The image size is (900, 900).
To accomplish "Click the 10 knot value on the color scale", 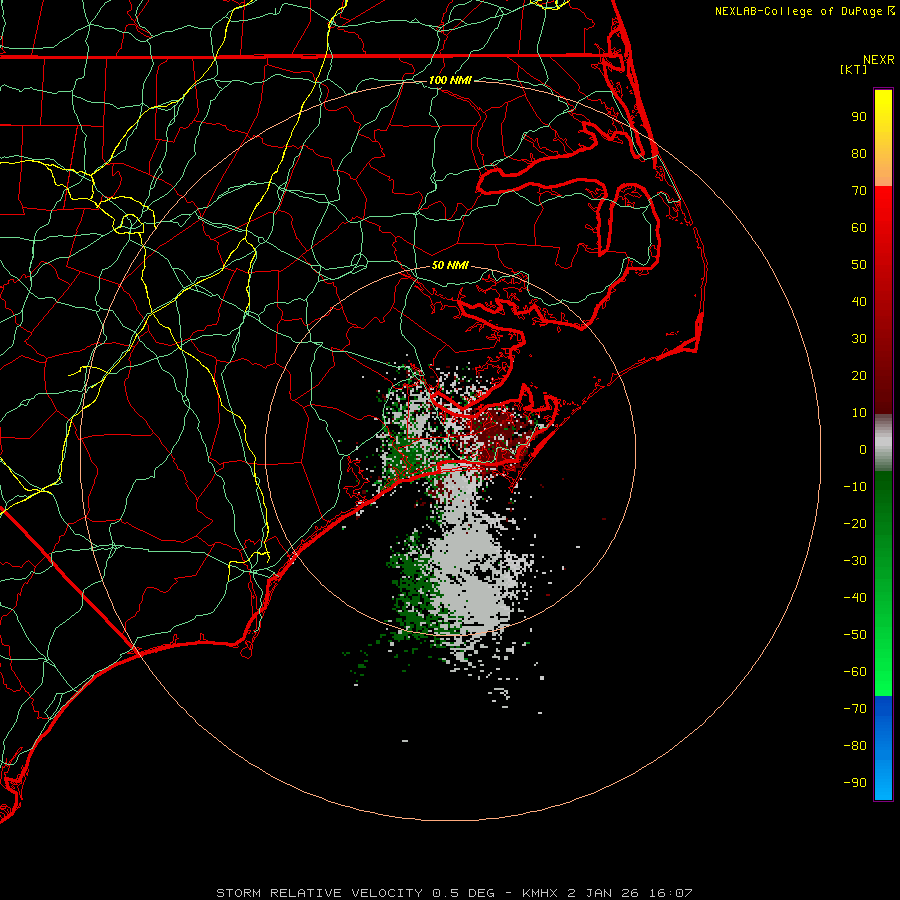I will click(859, 413).
